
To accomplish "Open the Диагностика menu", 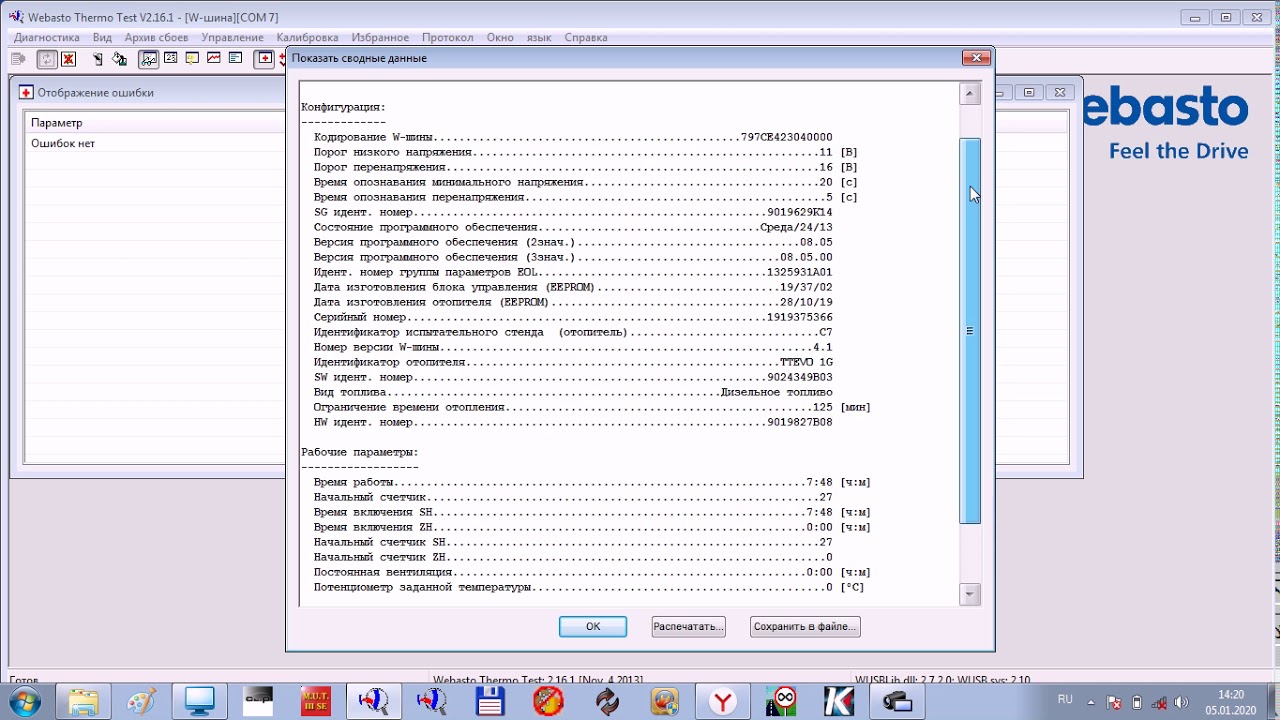I will pyautogui.click(x=46, y=37).
